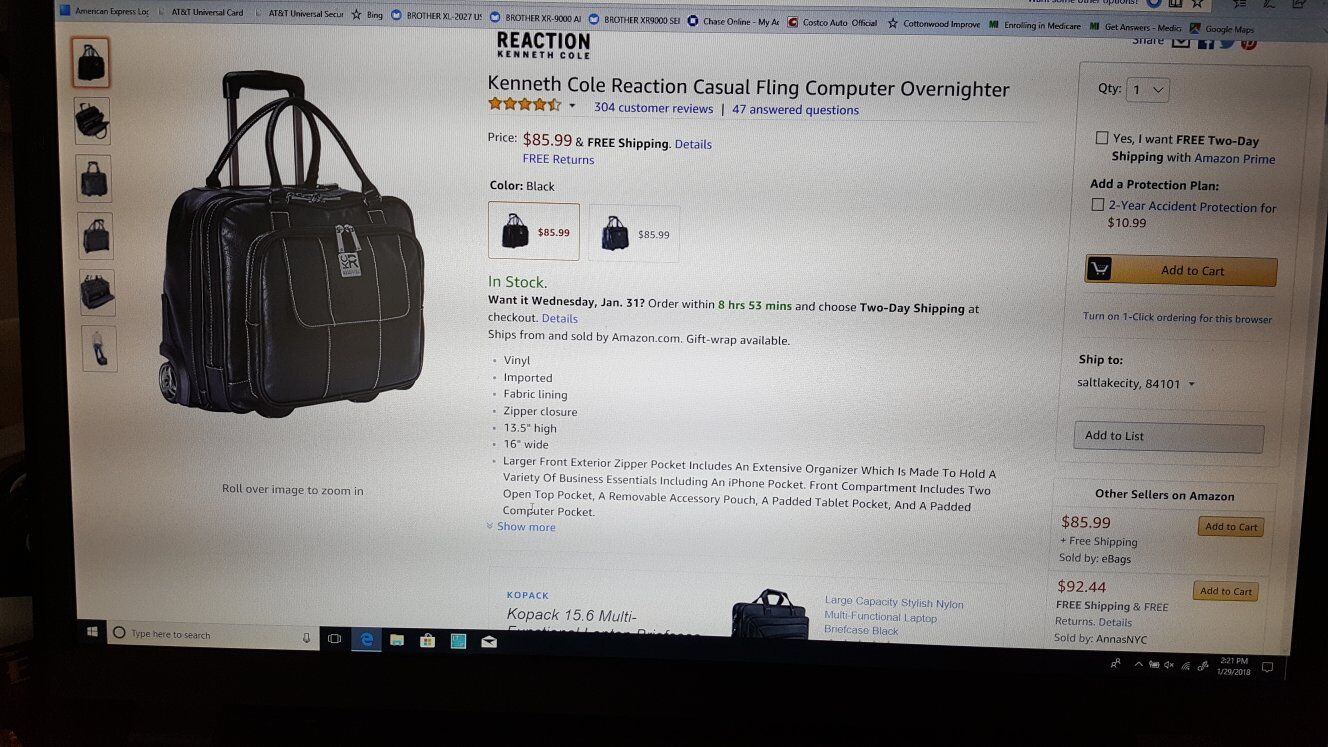Open the Google Maps bookmark
The height and width of the screenshot is (747, 1328).
click(x=1222, y=29)
